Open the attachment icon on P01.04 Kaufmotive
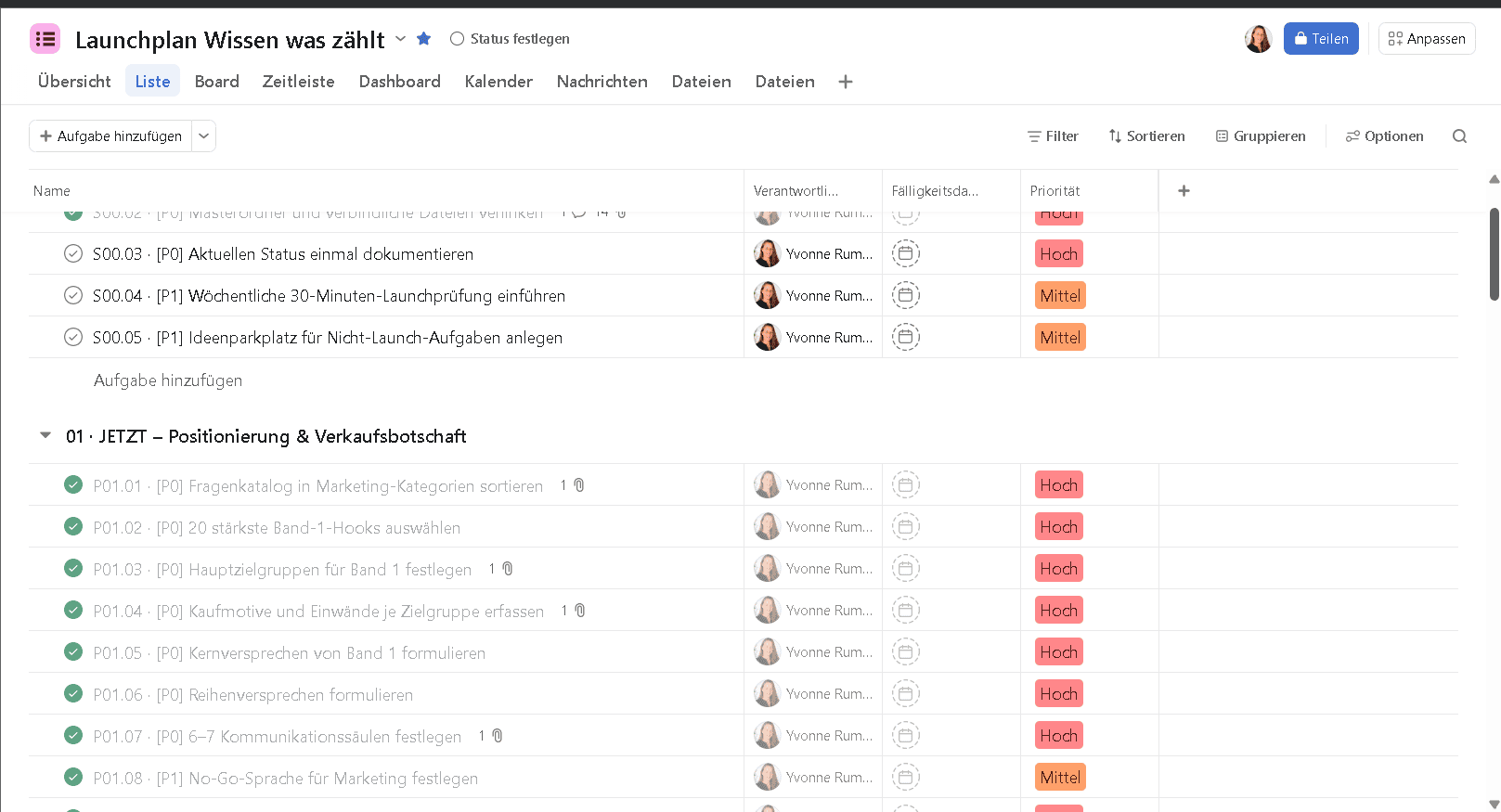 (580, 611)
